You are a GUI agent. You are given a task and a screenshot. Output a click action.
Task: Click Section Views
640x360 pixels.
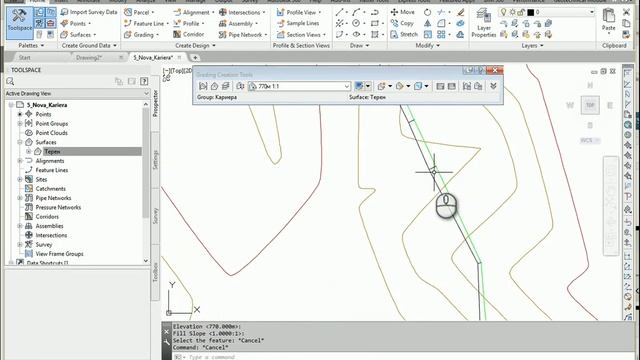(301, 35)
